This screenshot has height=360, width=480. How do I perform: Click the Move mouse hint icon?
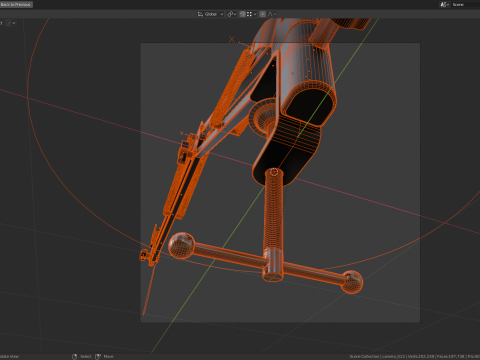[x=98, y=356]
